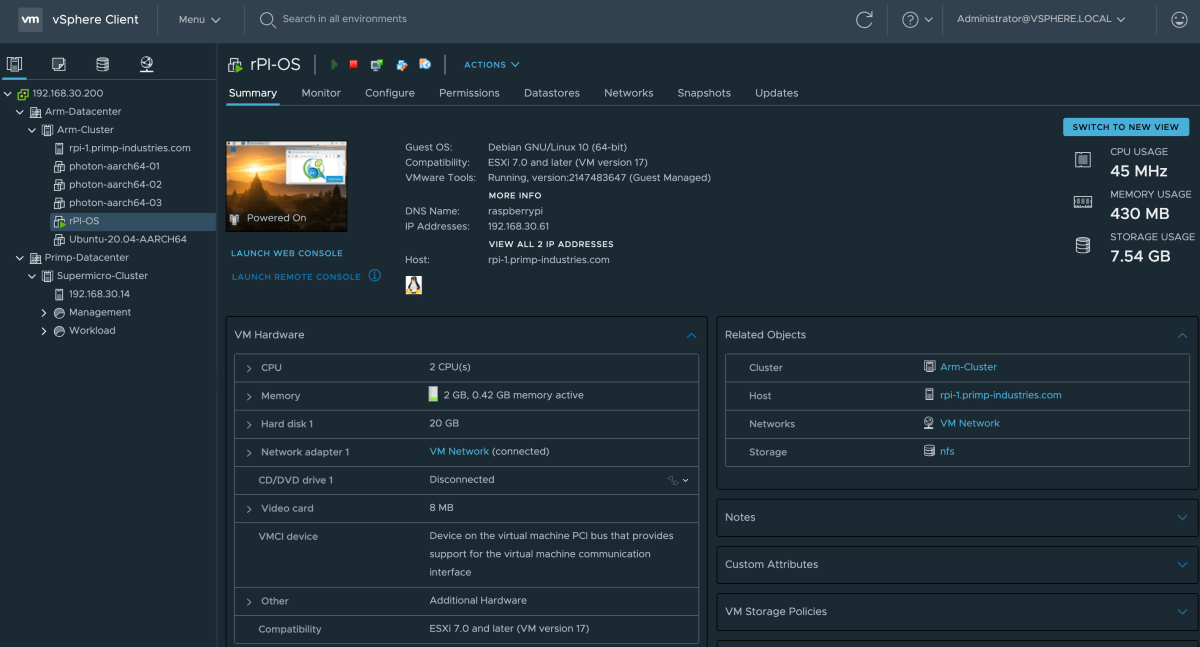Collapse the Arm-Datacenter tree node
Screen dimensions: 1200x647
20,112
